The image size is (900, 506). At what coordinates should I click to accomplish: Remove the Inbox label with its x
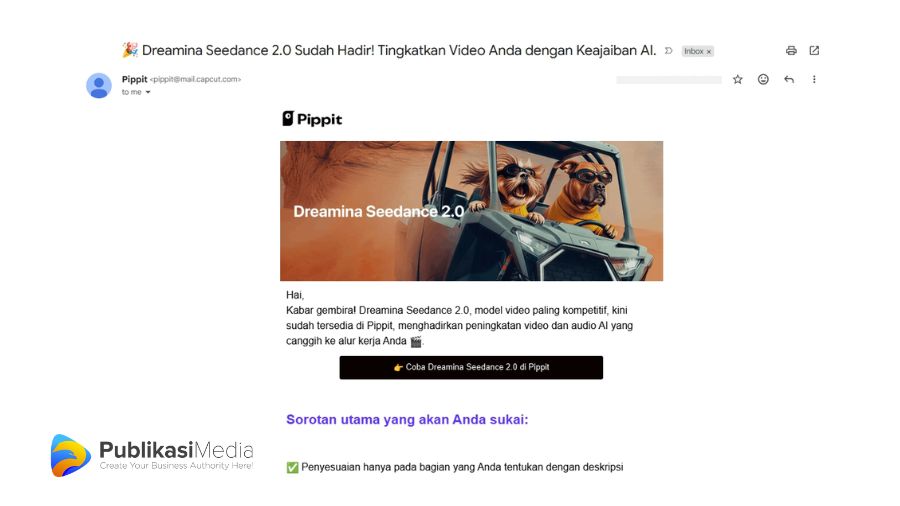(x=709, y=51)
